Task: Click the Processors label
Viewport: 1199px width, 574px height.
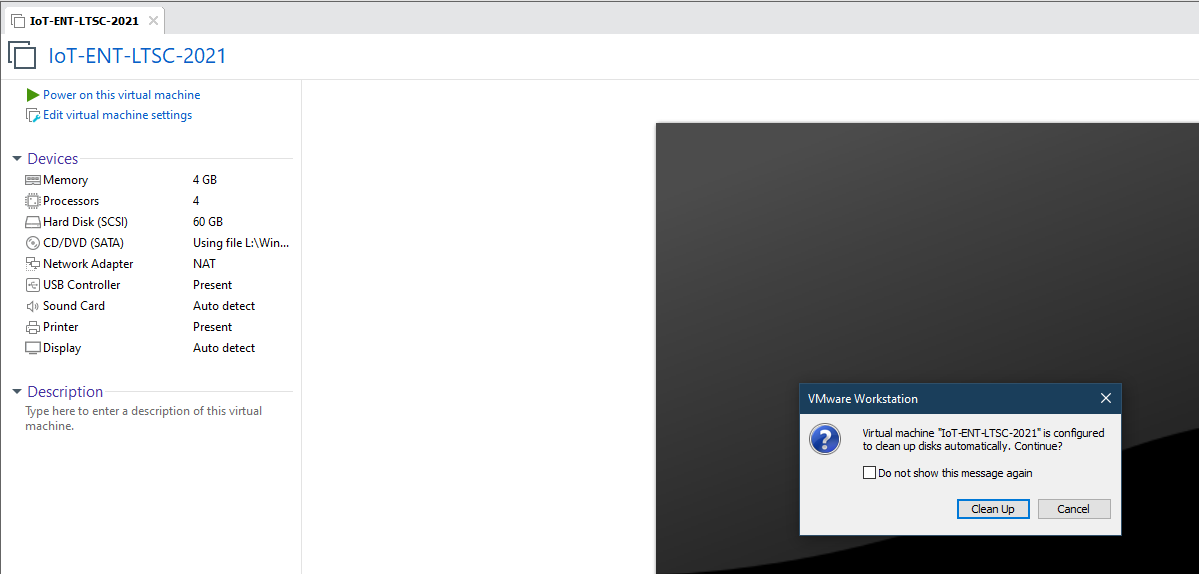Action: coord(71,201)
